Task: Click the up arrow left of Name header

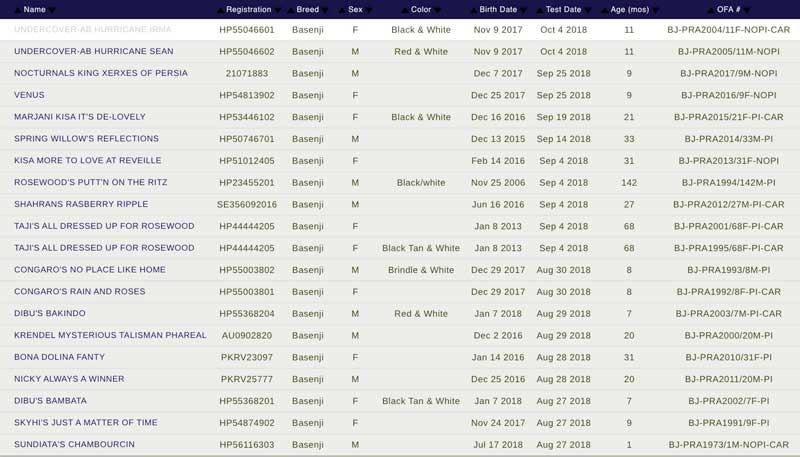Action: click(x=17, y=10)
